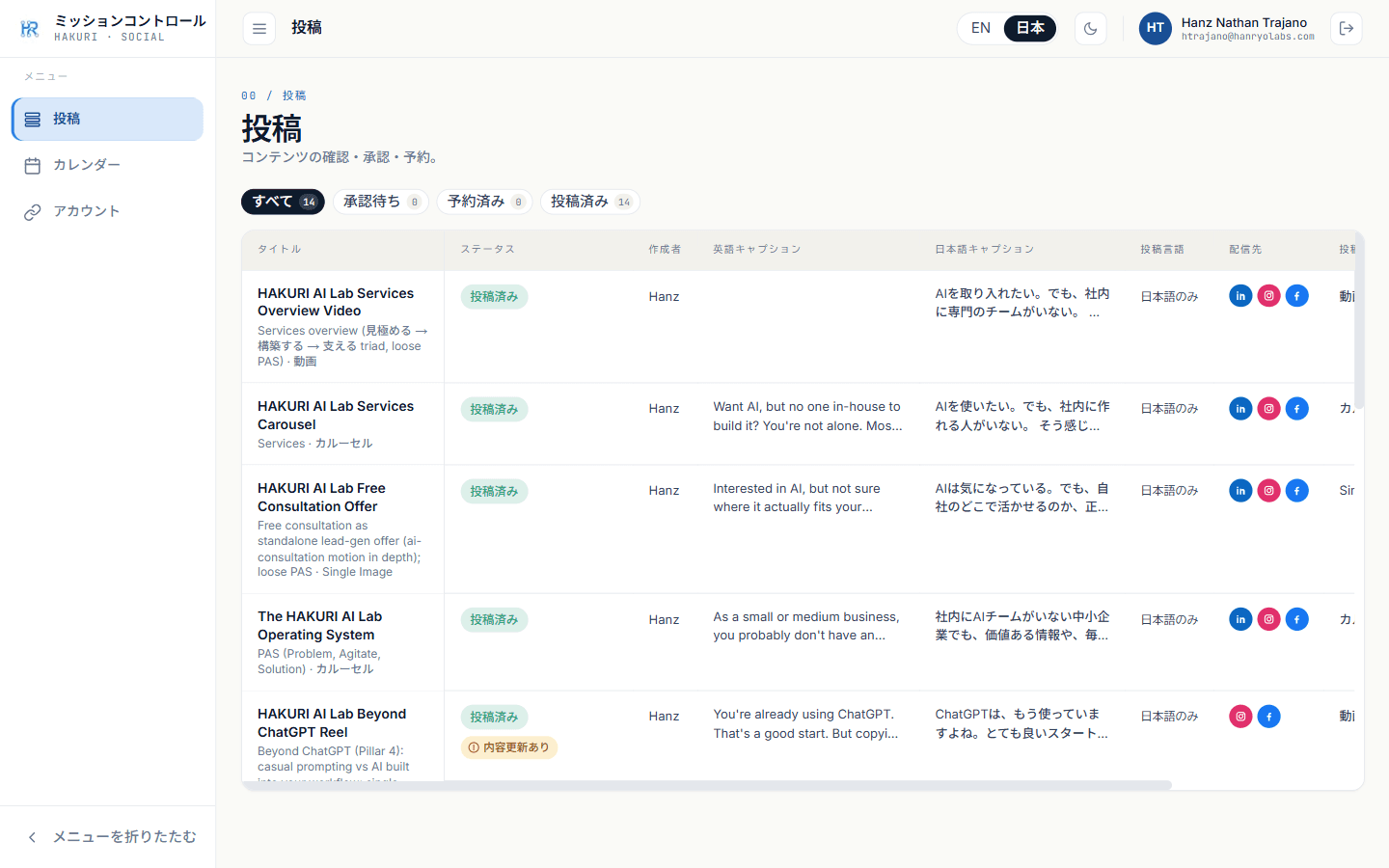Click the 内容更新あり warning badge
The image size is (1389, 868).
click(x=509, y=747)
